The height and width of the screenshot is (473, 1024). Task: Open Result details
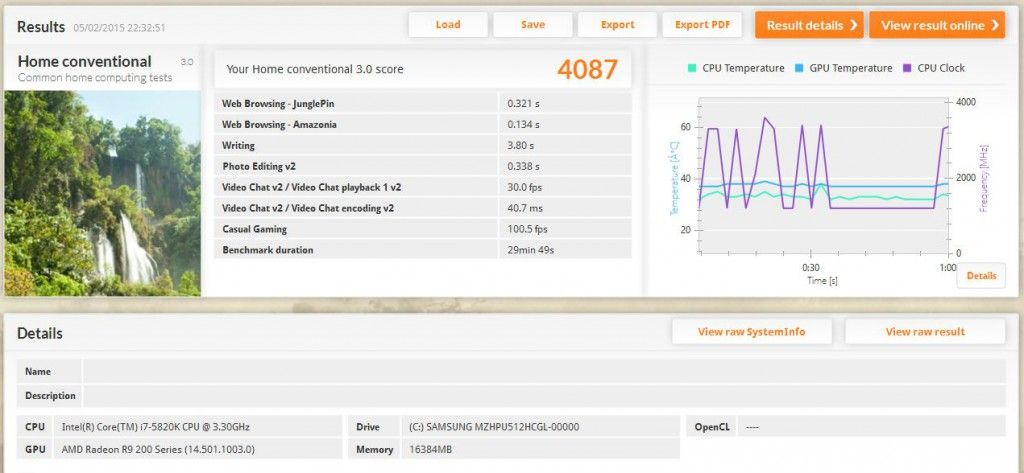click(x=809, y=25)
